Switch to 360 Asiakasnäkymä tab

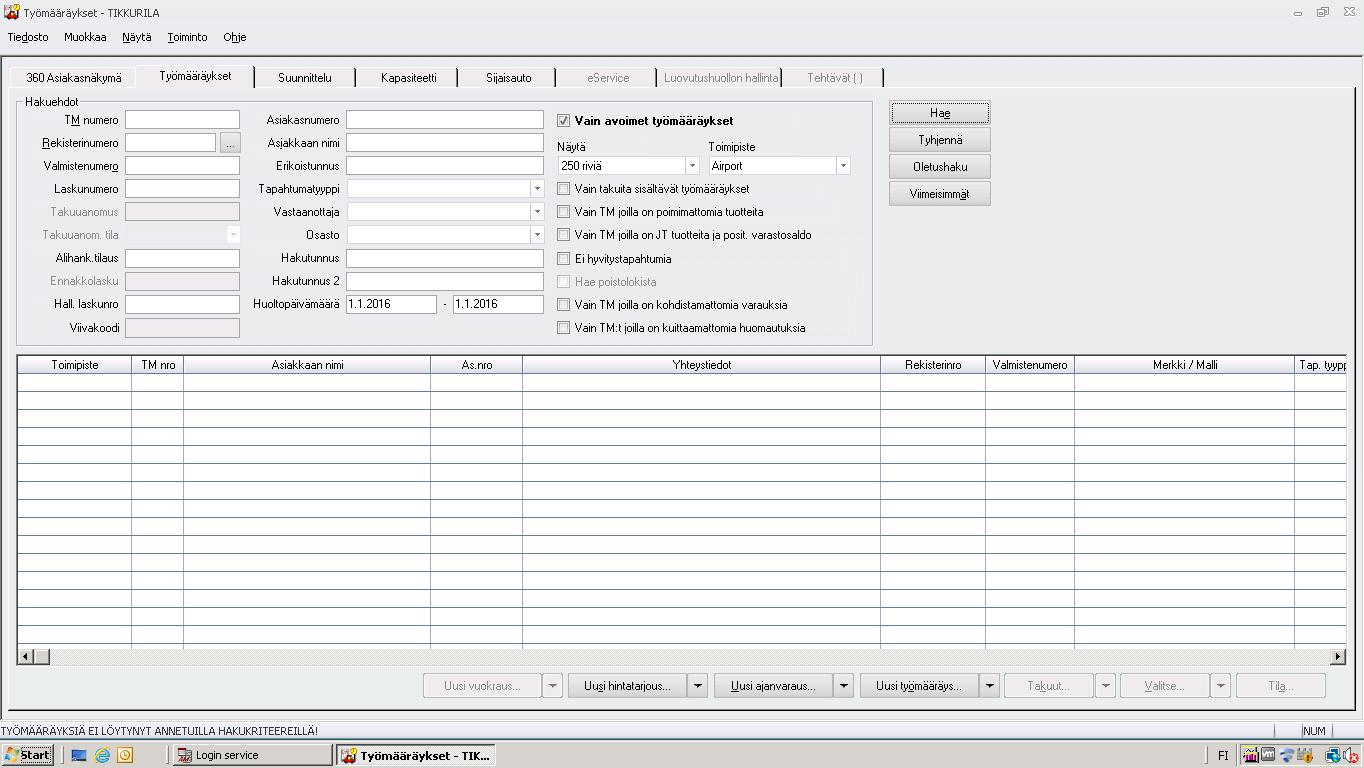[x=73, y=78]
